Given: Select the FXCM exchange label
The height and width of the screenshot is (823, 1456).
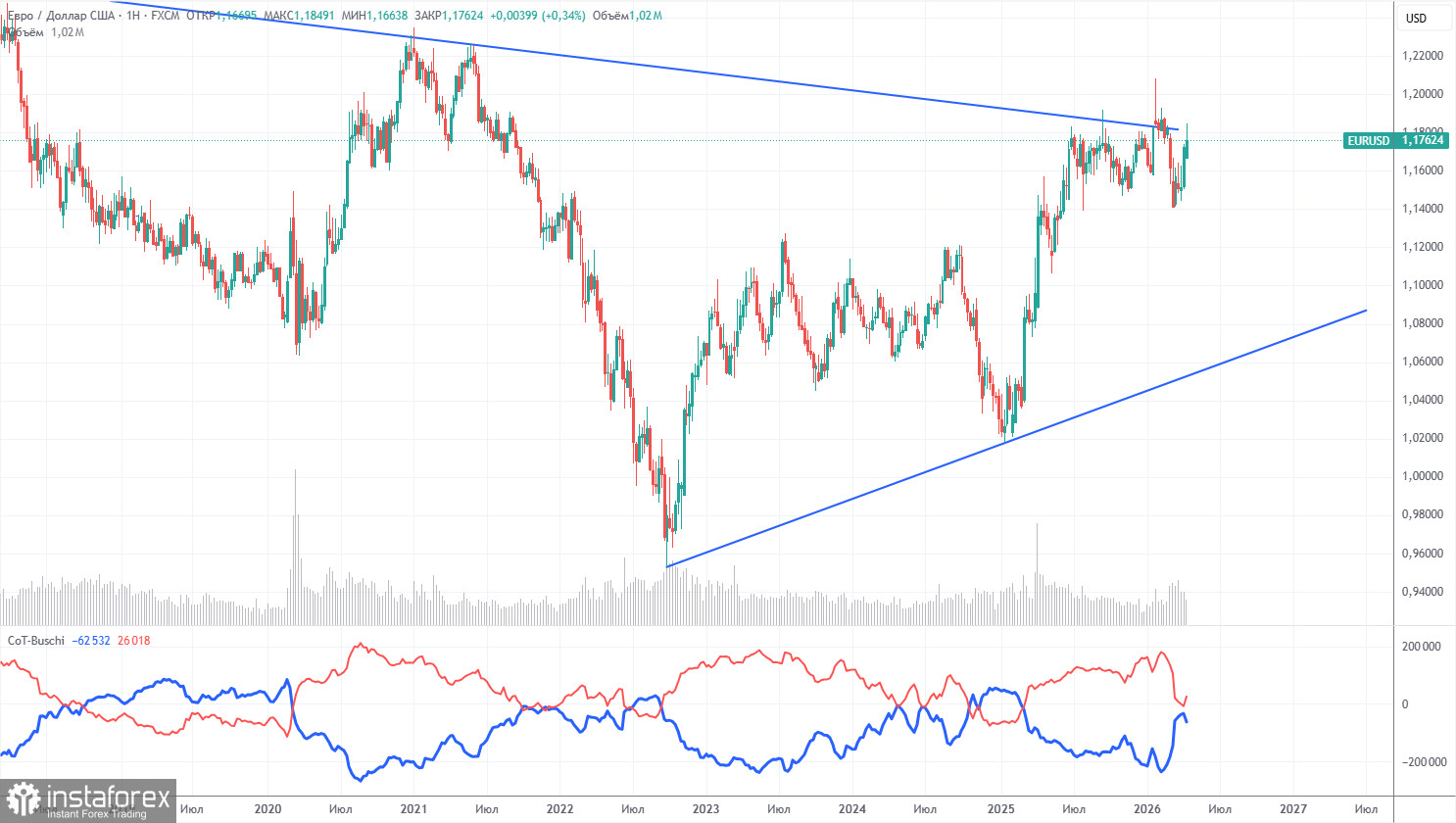Looking at the screenshot, I should coord(165,16).
